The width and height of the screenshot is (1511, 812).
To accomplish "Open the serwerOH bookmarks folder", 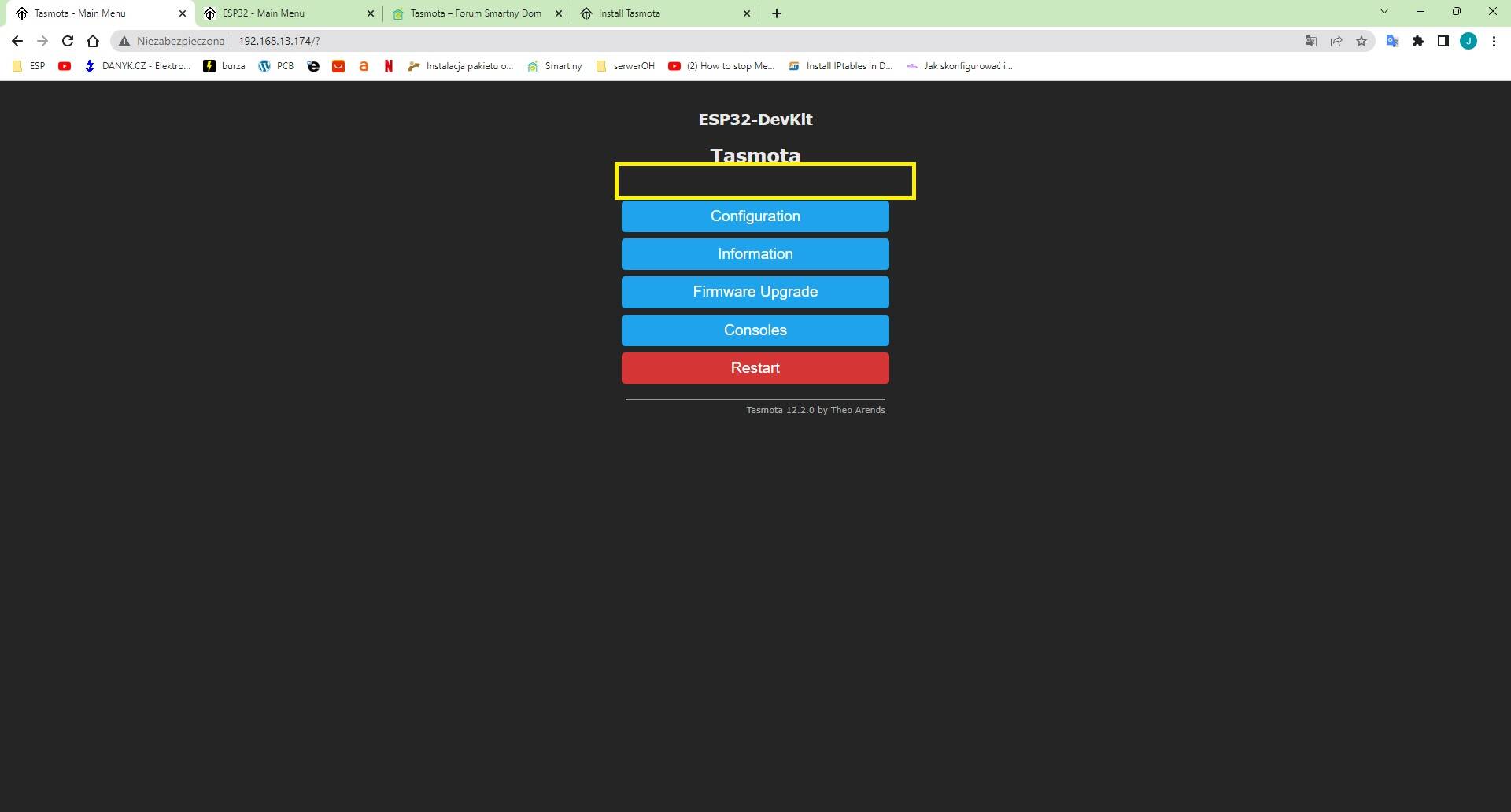I will pyautogui.click(x=626, y=66).
